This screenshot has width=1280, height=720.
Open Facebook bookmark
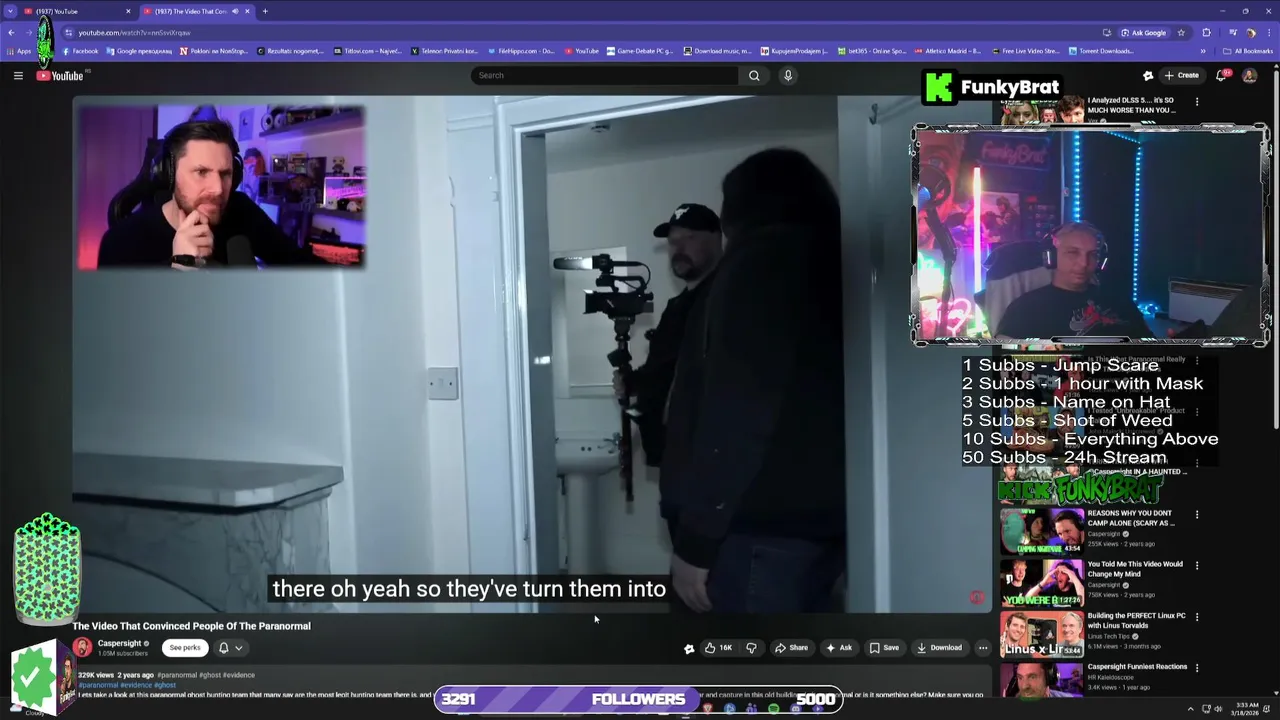[x=80, y=51]
